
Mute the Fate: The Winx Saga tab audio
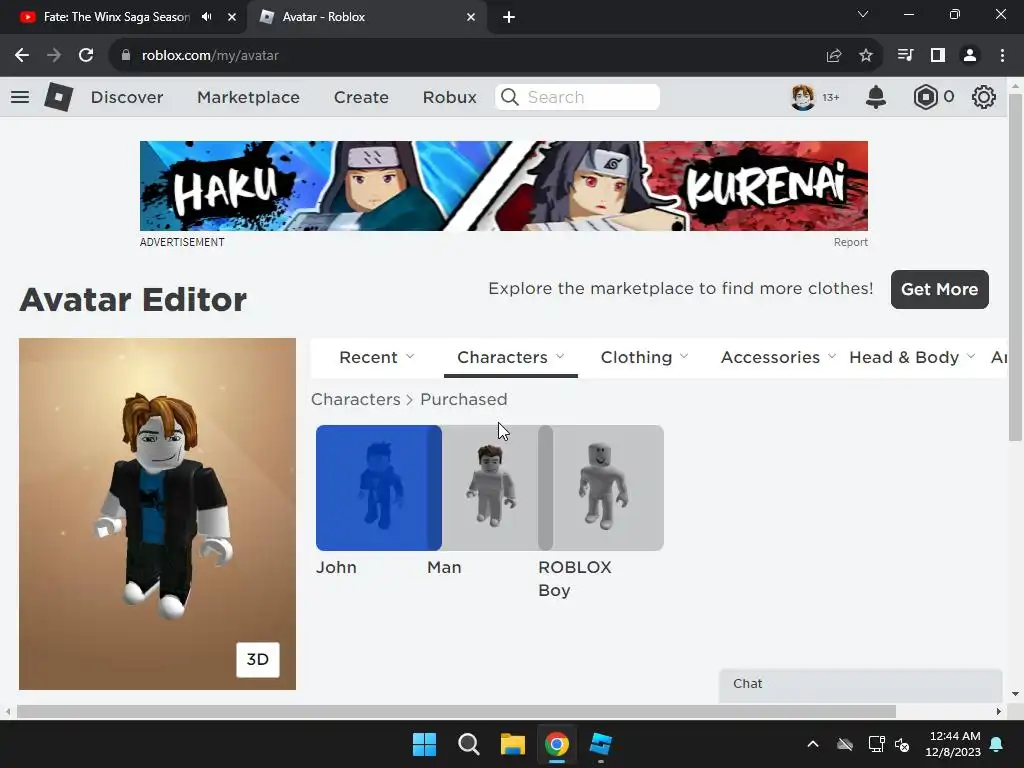207,17
